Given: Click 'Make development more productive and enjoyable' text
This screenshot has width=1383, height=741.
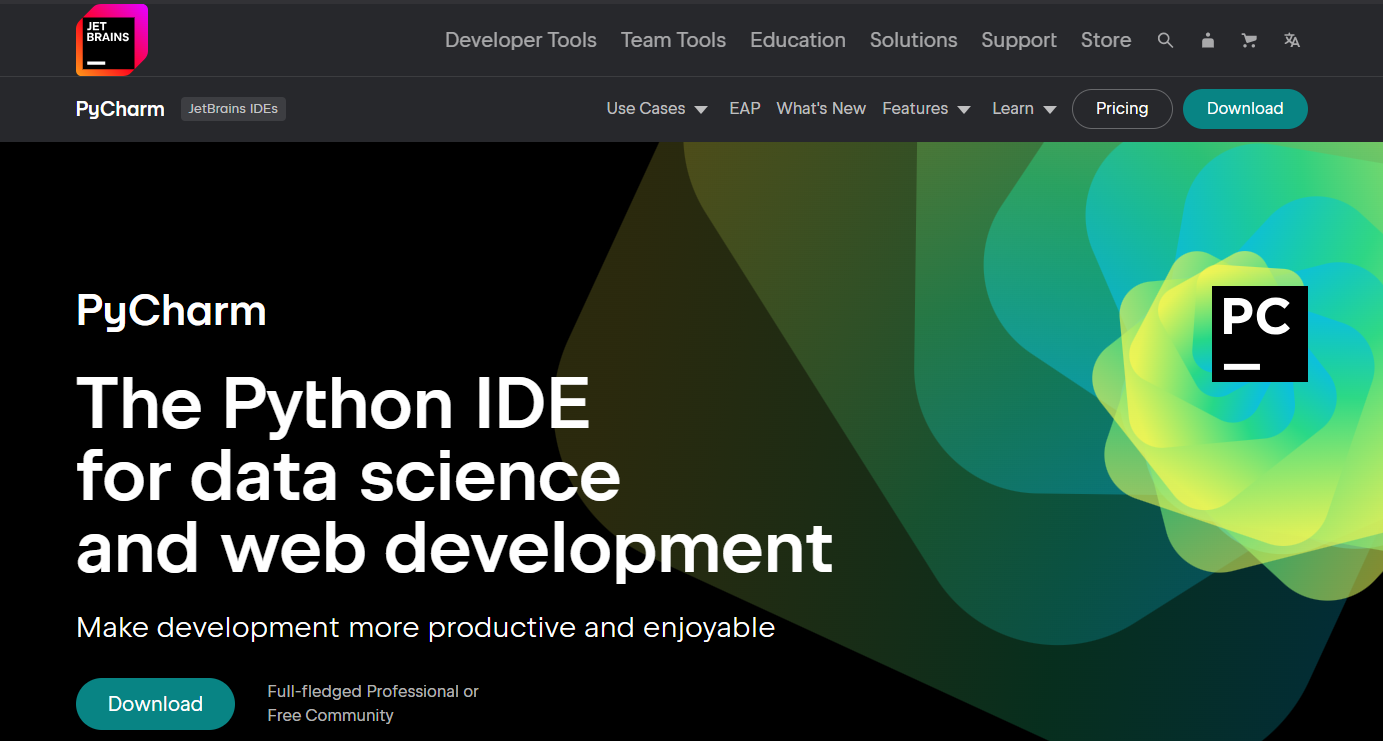Looking at the screenshot, I should [x=425, y=628].
